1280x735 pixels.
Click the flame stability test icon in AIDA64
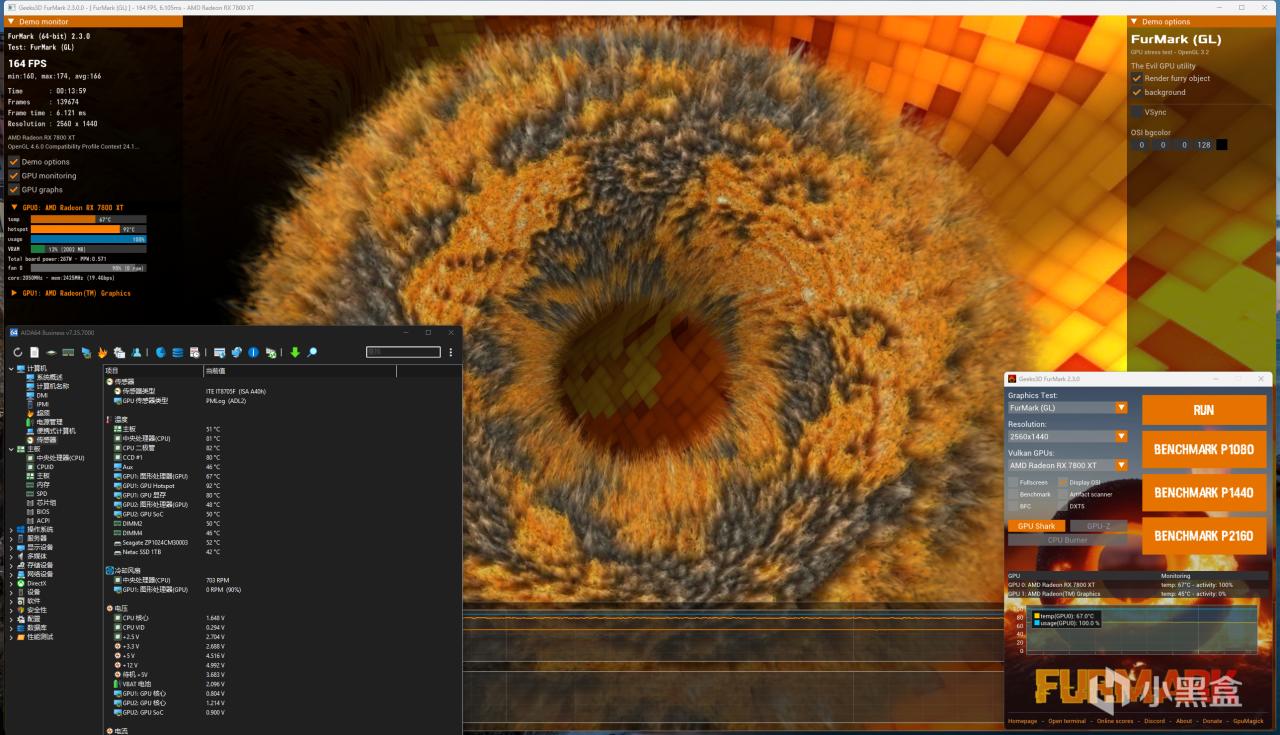[102, 352]
